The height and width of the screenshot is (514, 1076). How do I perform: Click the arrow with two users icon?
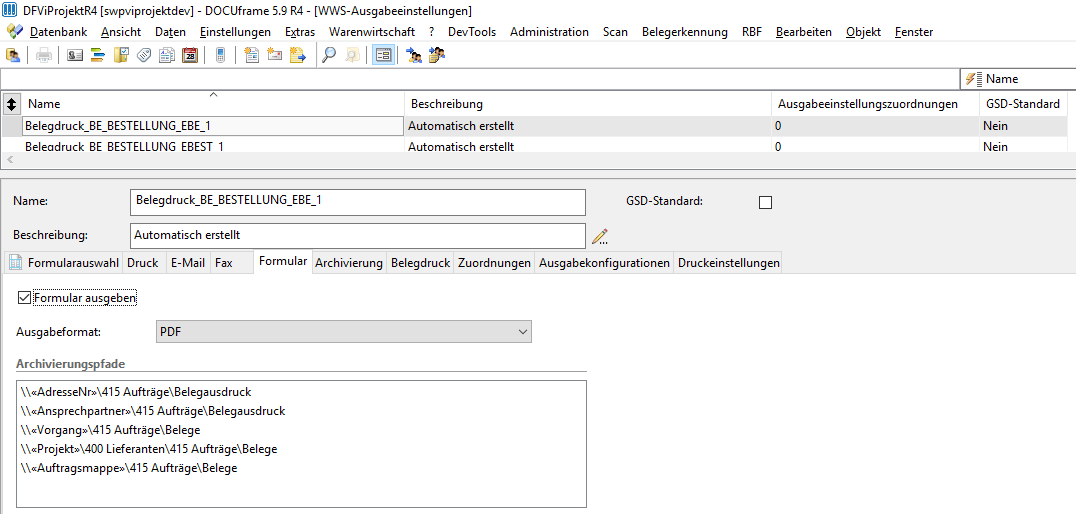(x=414, y=56)
